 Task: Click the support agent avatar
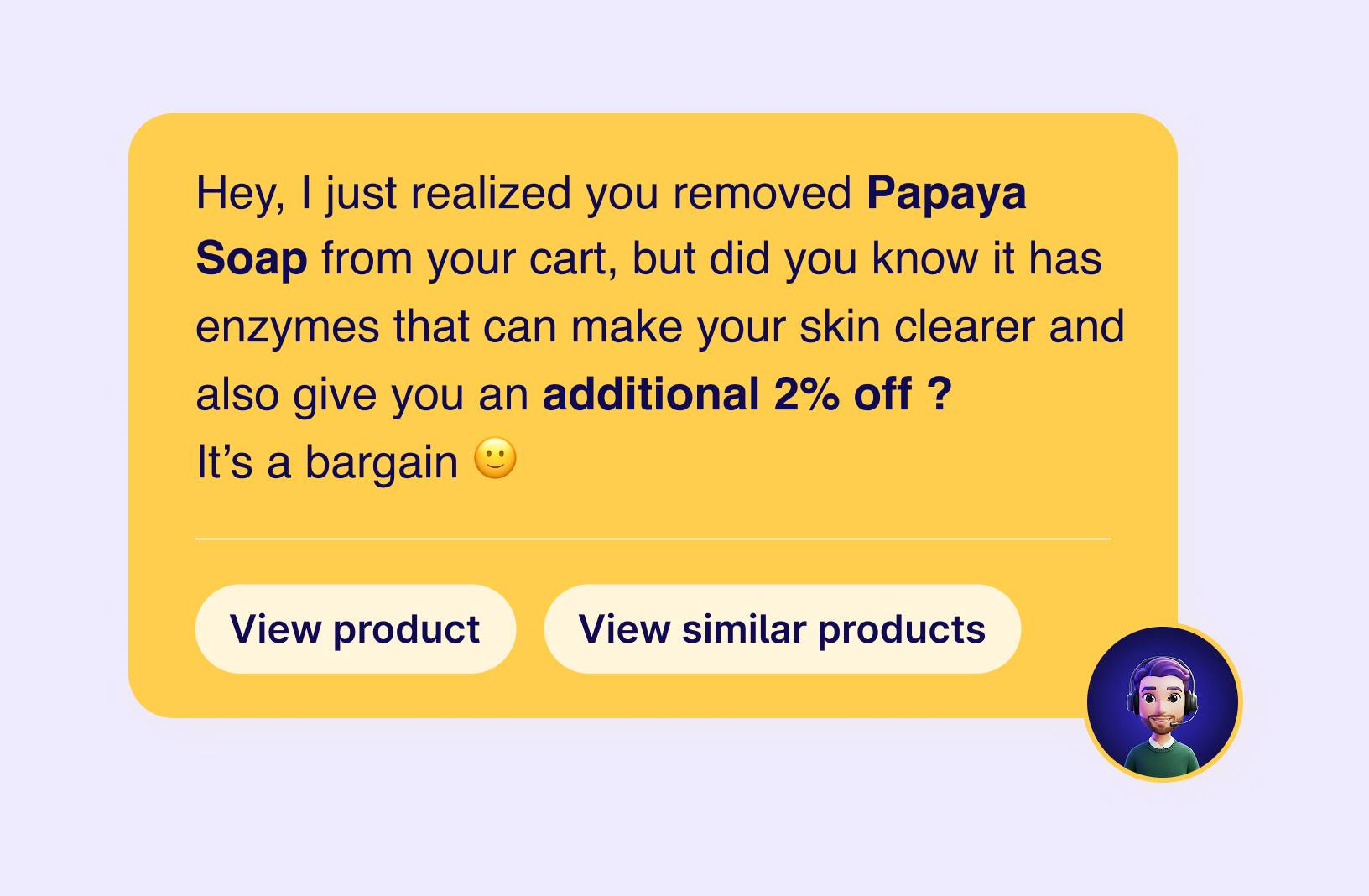click(1163, 703)
